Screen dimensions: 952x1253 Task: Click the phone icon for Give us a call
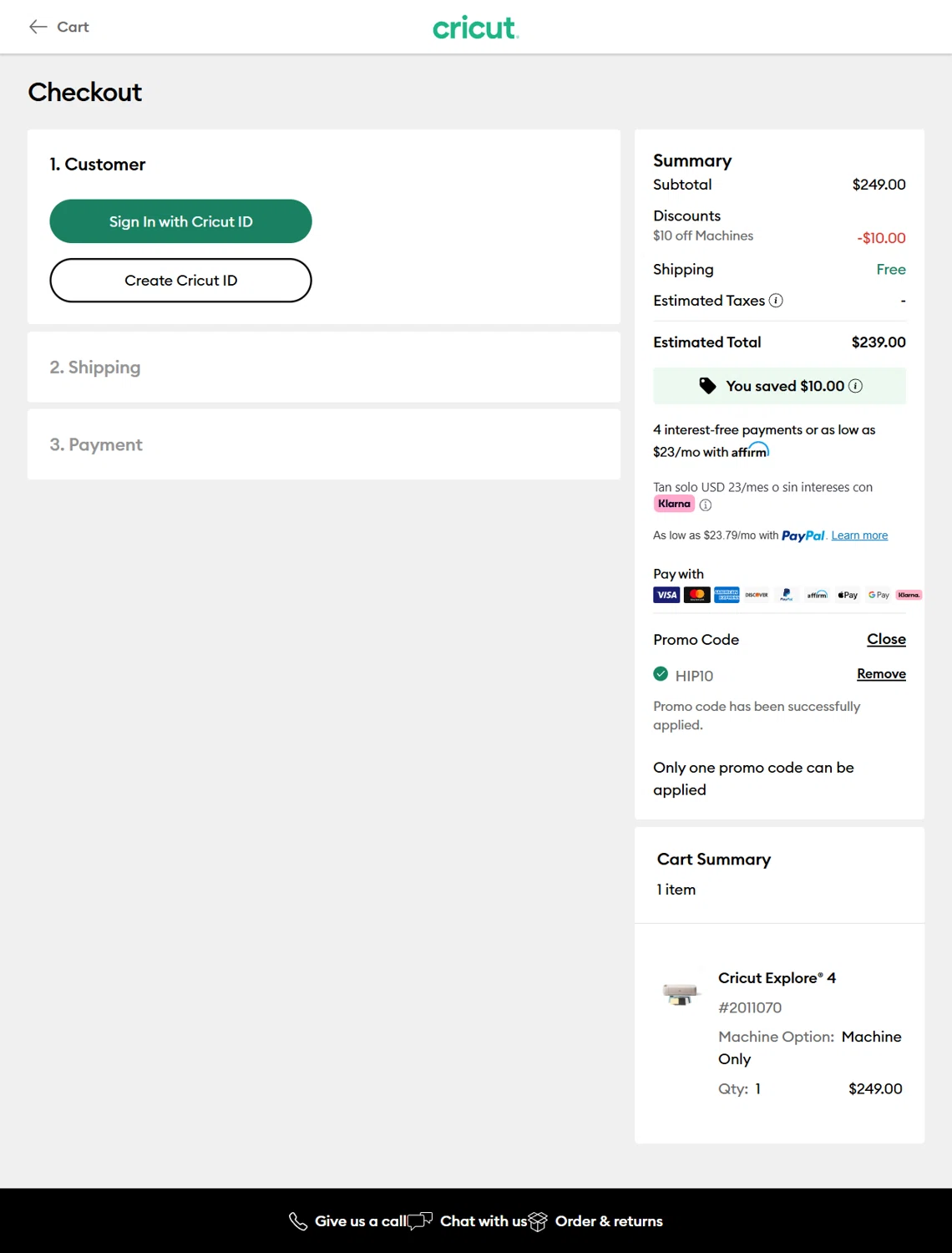(298, 1221)
